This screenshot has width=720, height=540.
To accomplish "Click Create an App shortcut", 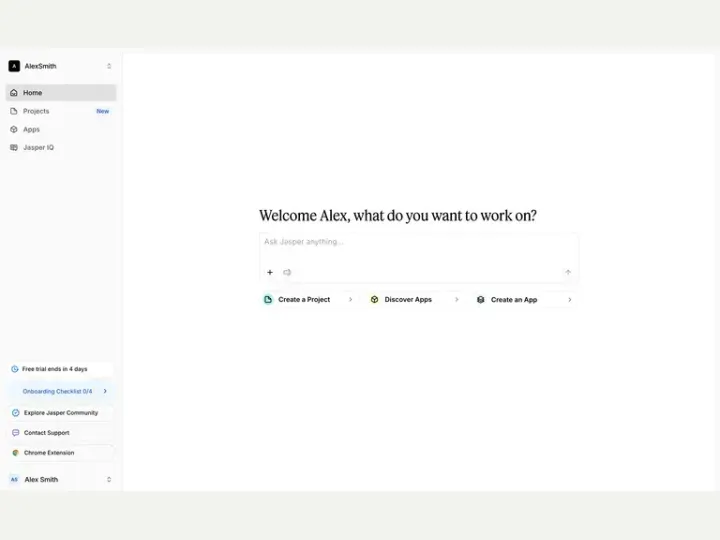I will point(524,299).
